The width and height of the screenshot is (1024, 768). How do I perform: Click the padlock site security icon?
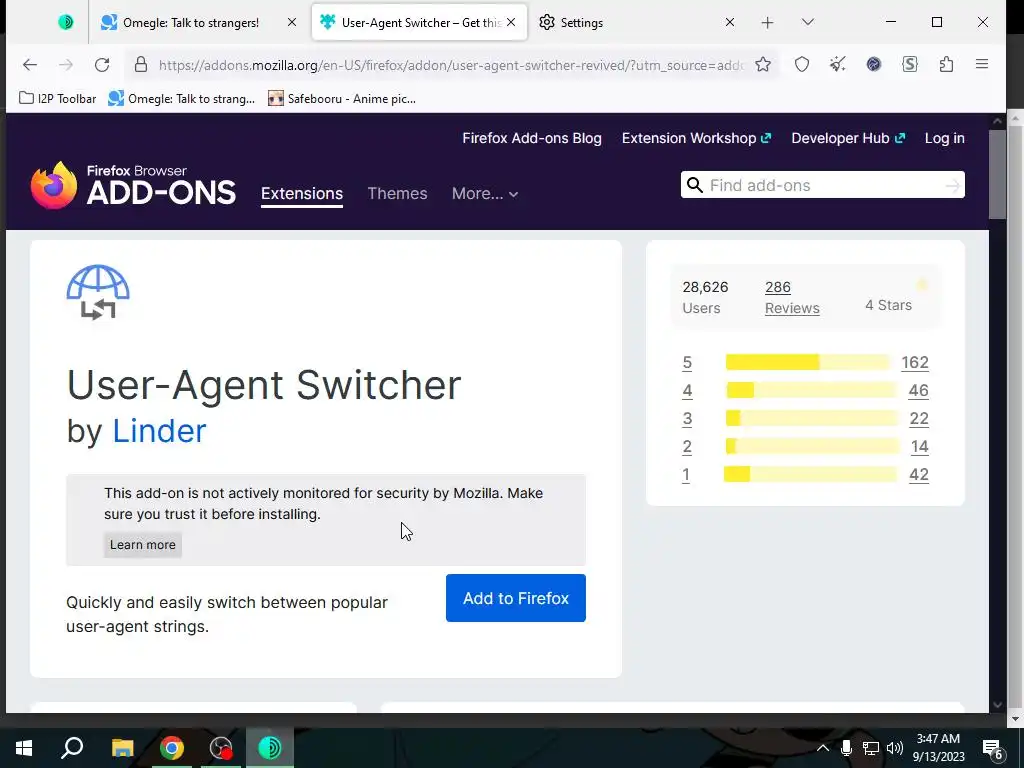click(140, 65)
